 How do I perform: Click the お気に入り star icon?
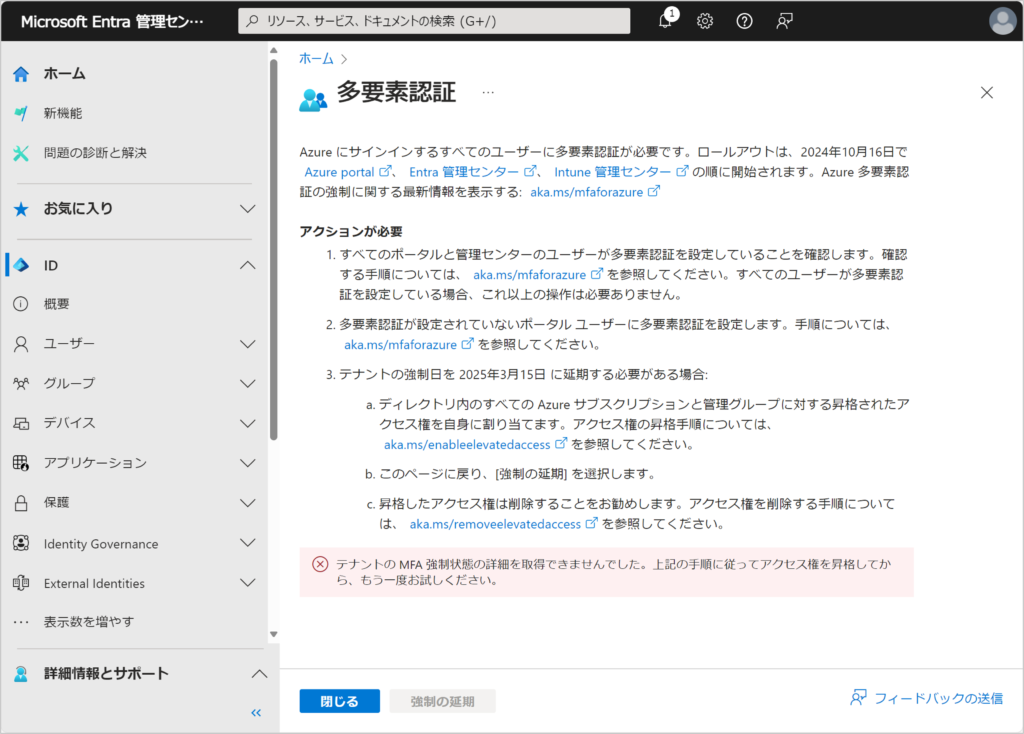21,209
